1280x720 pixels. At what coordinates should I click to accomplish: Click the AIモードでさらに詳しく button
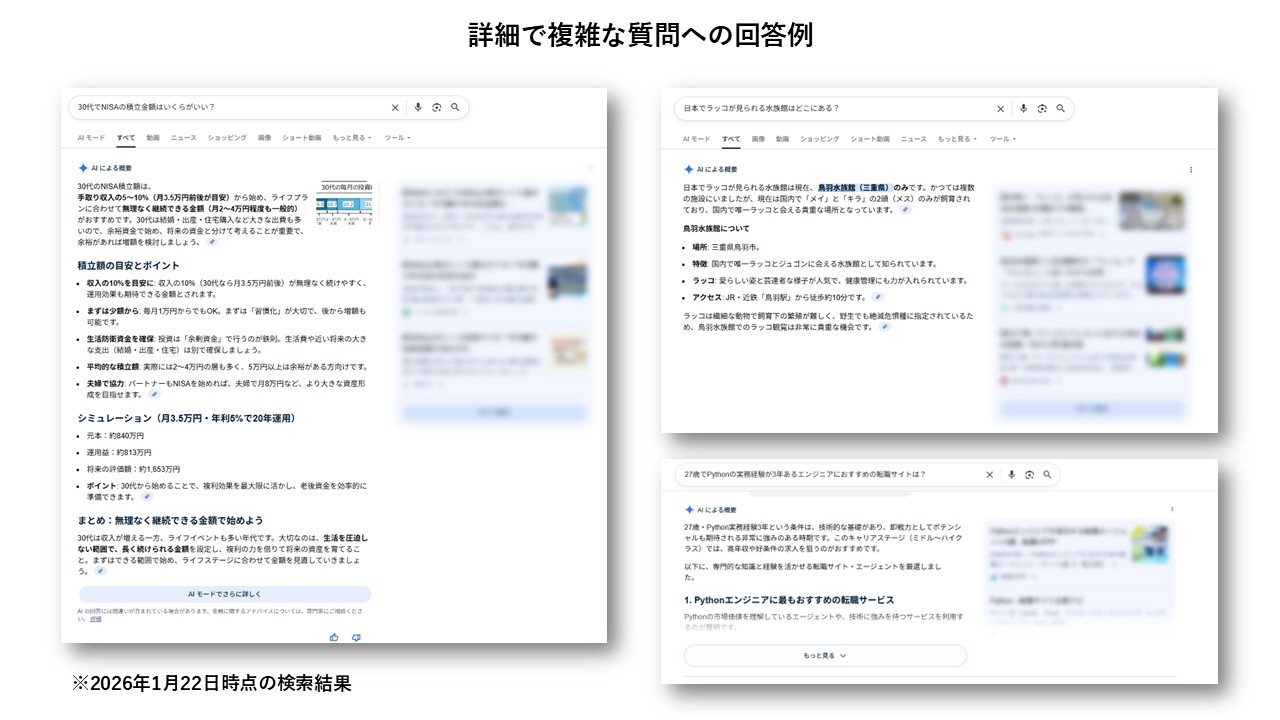[x=225, y=595]
